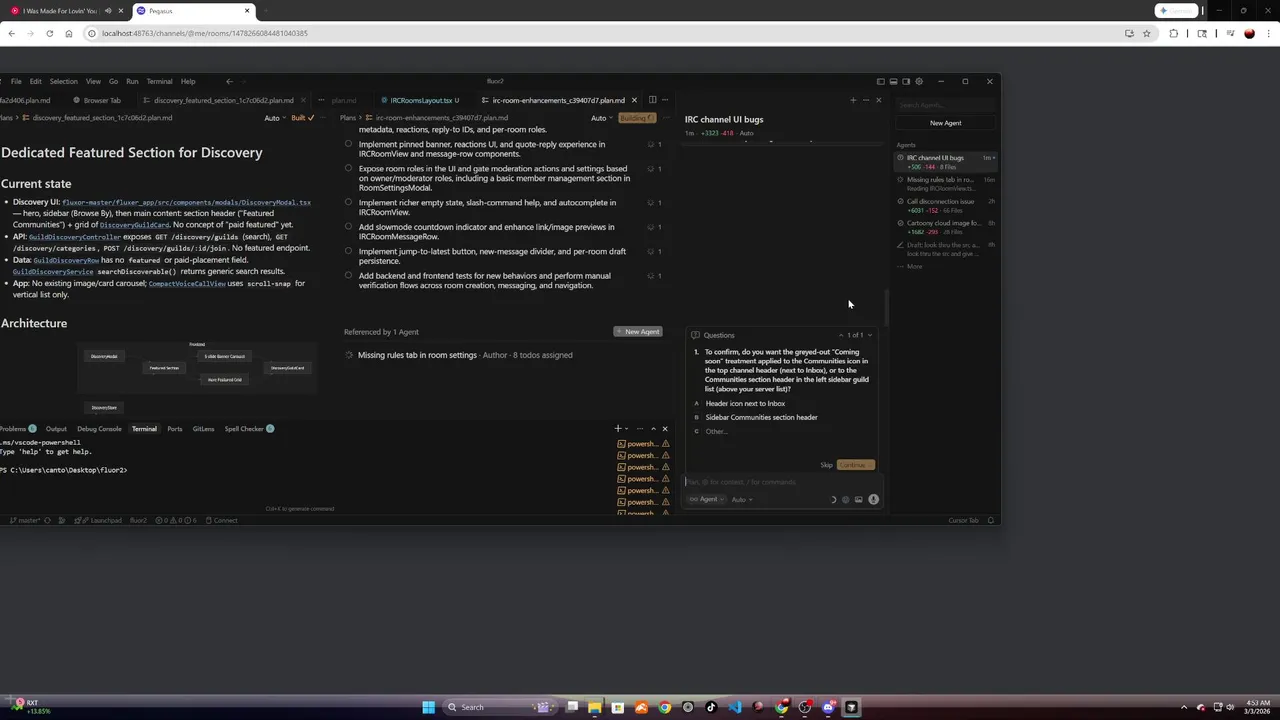
Task: Click the browser bookmark star icon
Action: [x=1147, y=33]
